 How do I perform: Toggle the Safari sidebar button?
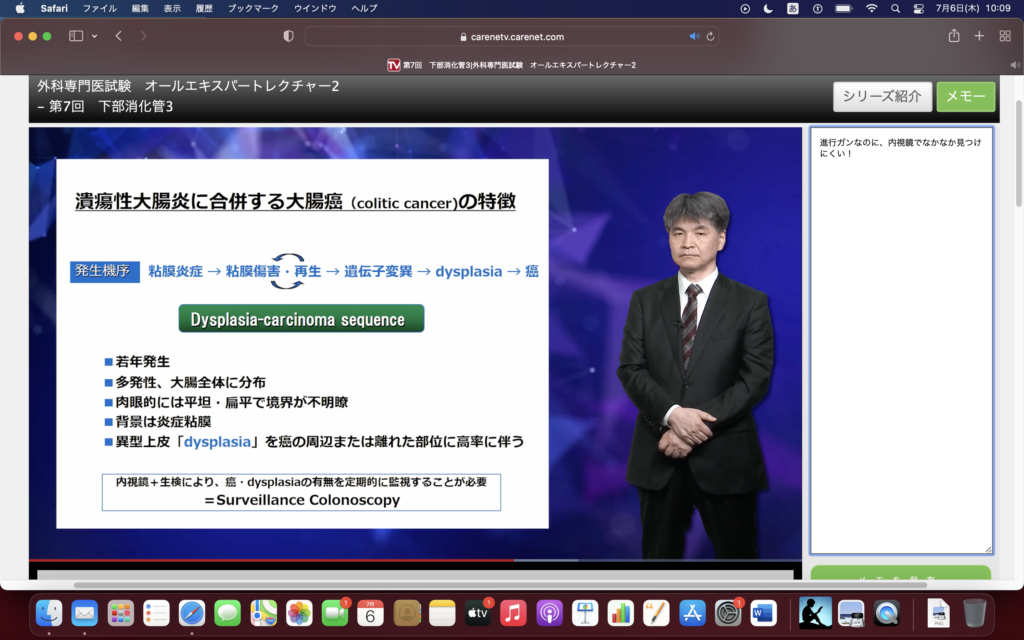[x=76, y=36]
